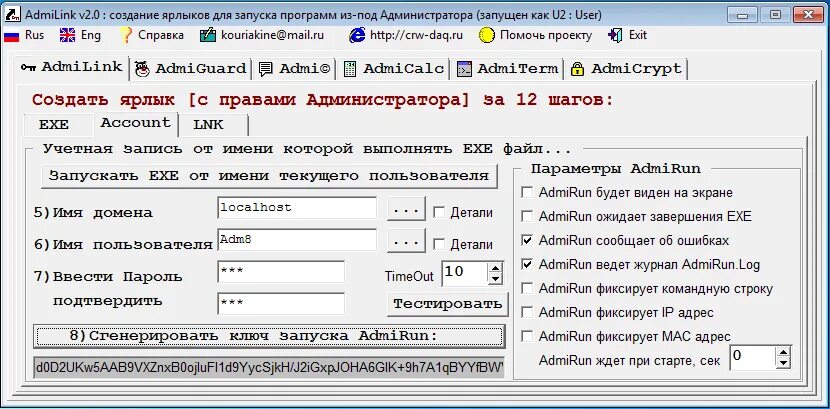830x409 pixels.
Task: Enable AdmiRun фиксирует командную строку
Action: (527, 288)
